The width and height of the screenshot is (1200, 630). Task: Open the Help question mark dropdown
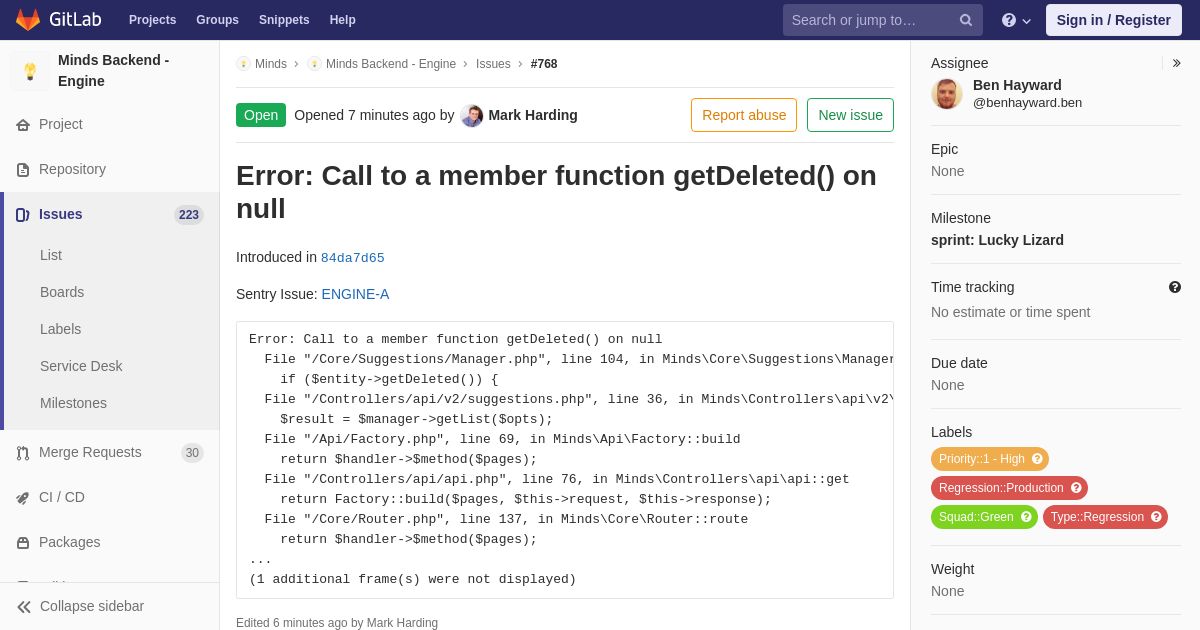point(1015,20)
